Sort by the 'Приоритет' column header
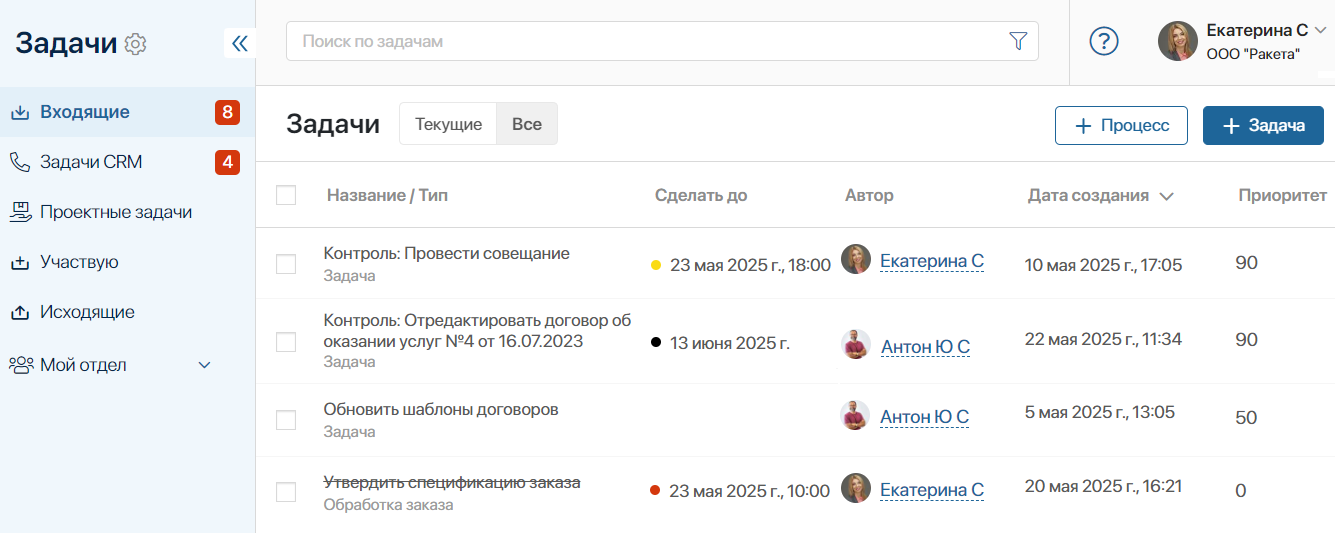 (x=1282, y=195)
